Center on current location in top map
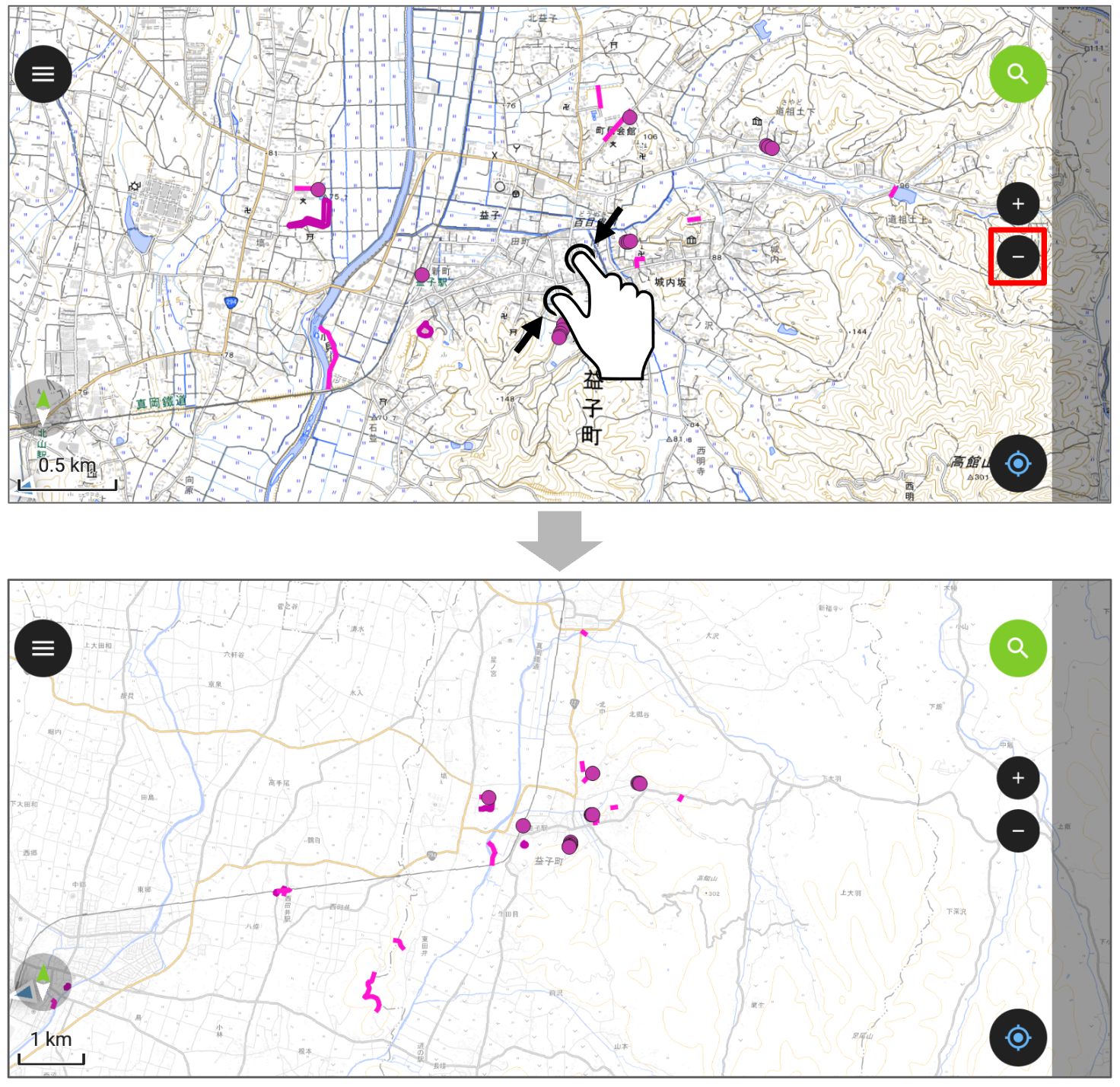 click(1017, 464)
